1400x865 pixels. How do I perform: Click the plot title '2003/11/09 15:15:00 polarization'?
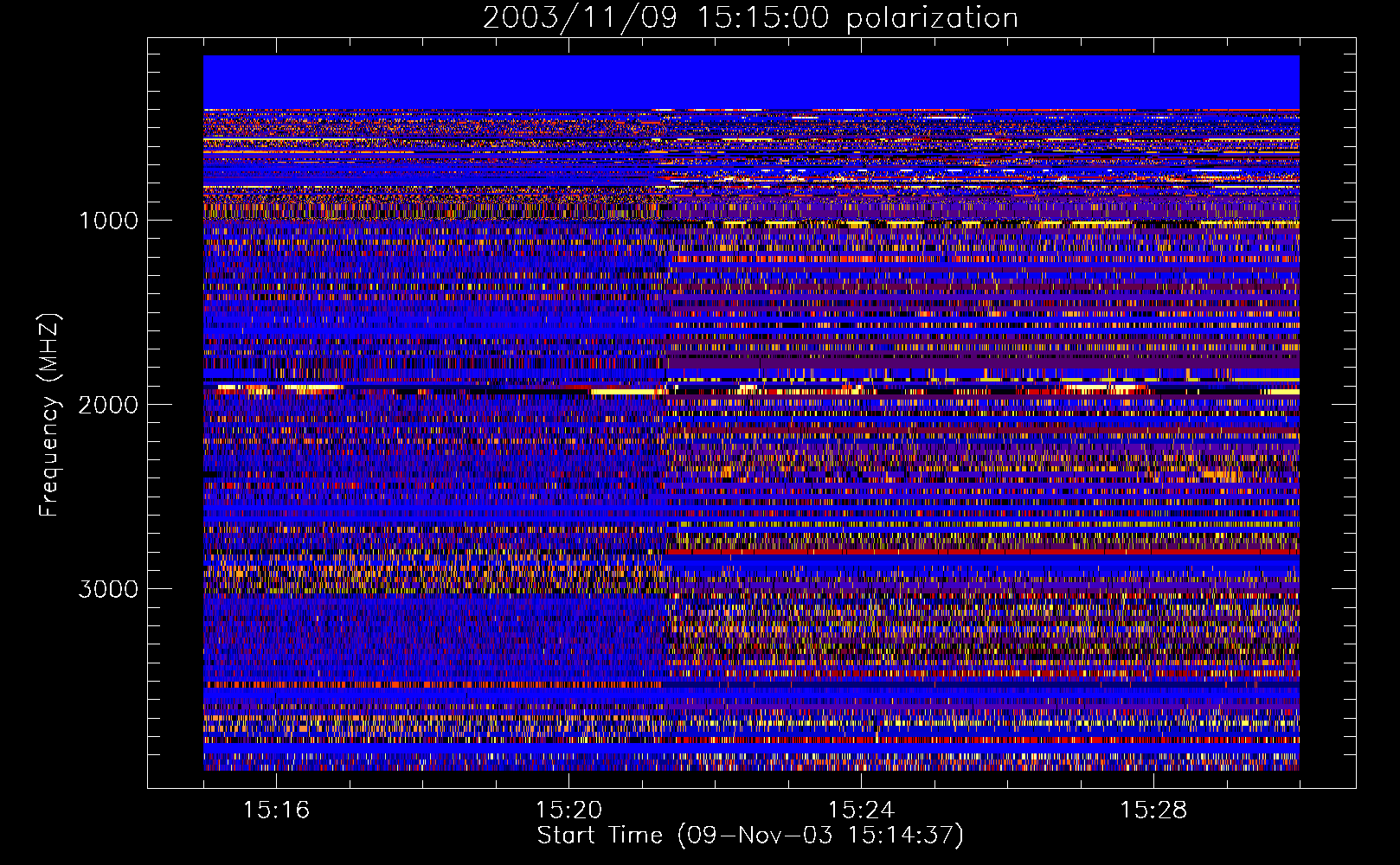click(x=750, y=18)
